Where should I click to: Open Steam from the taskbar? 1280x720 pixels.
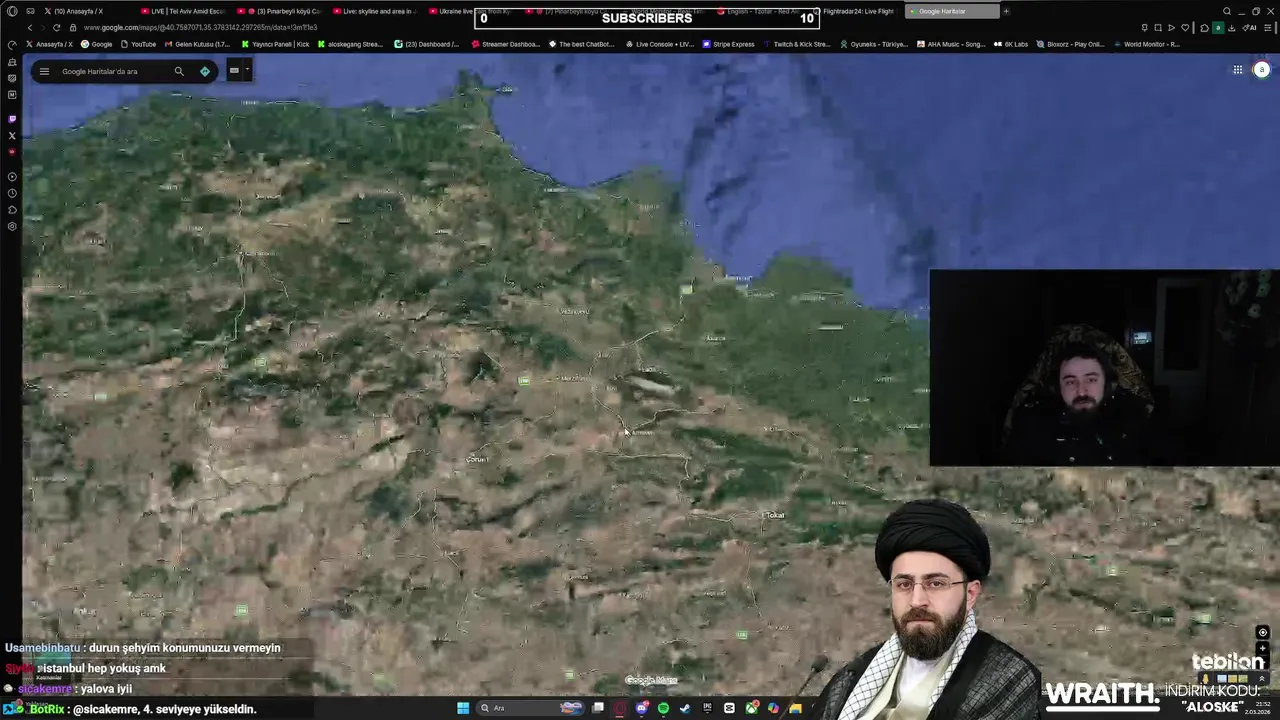click(x=685, y=708)
